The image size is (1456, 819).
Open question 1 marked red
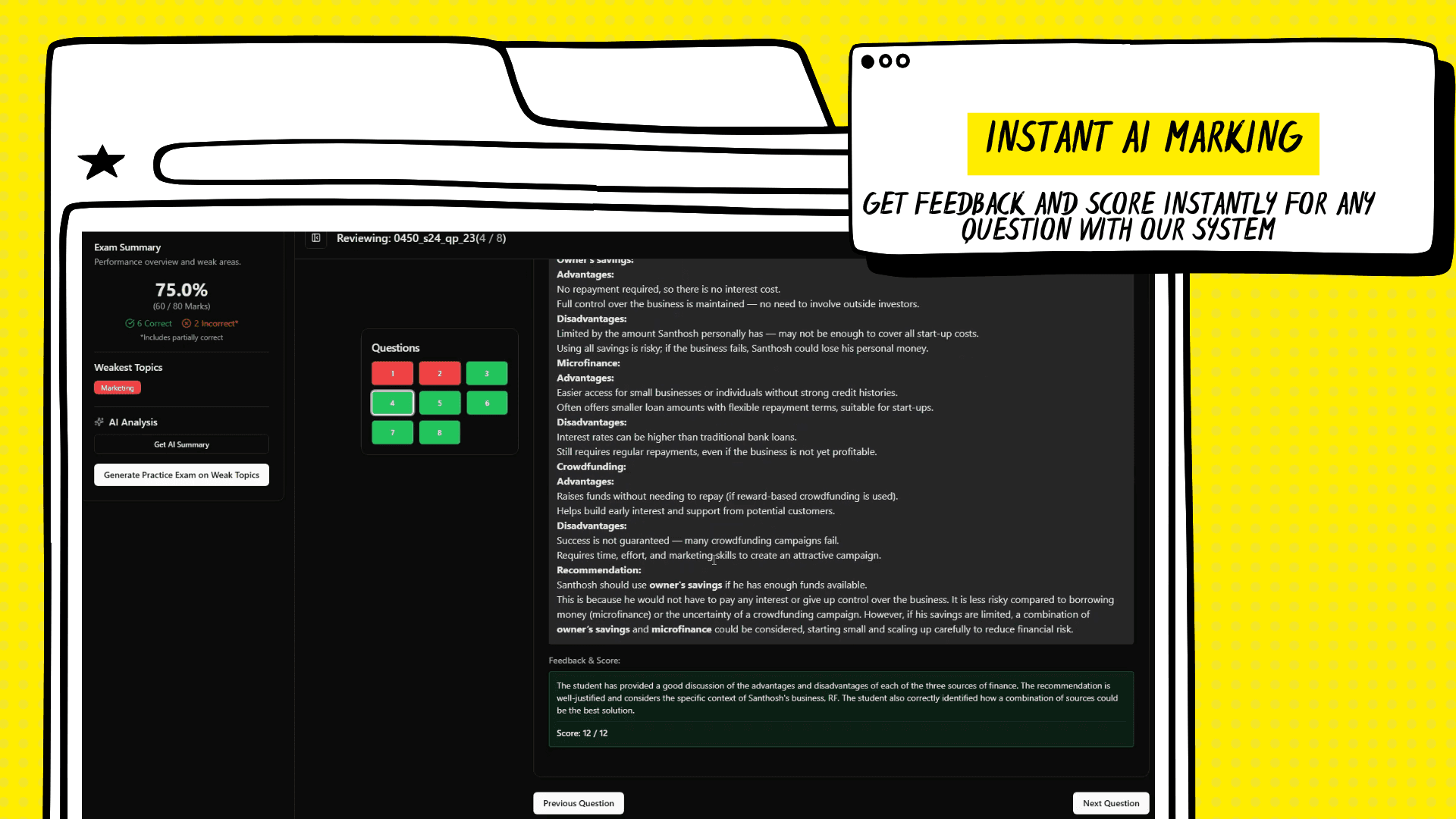392,373
